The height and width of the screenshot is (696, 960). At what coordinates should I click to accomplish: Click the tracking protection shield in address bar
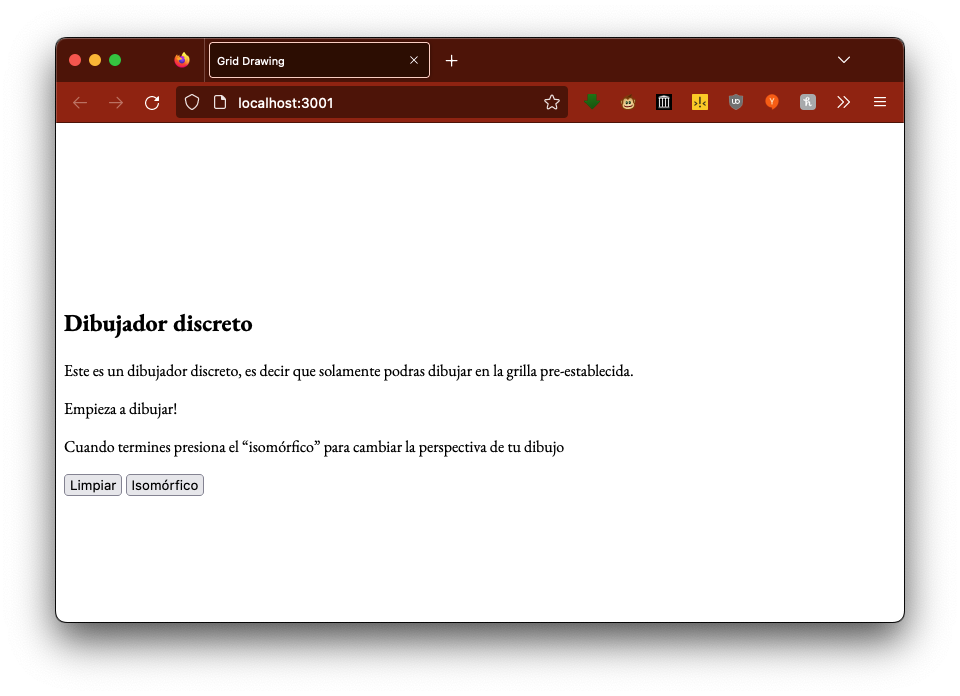(193, 102)
